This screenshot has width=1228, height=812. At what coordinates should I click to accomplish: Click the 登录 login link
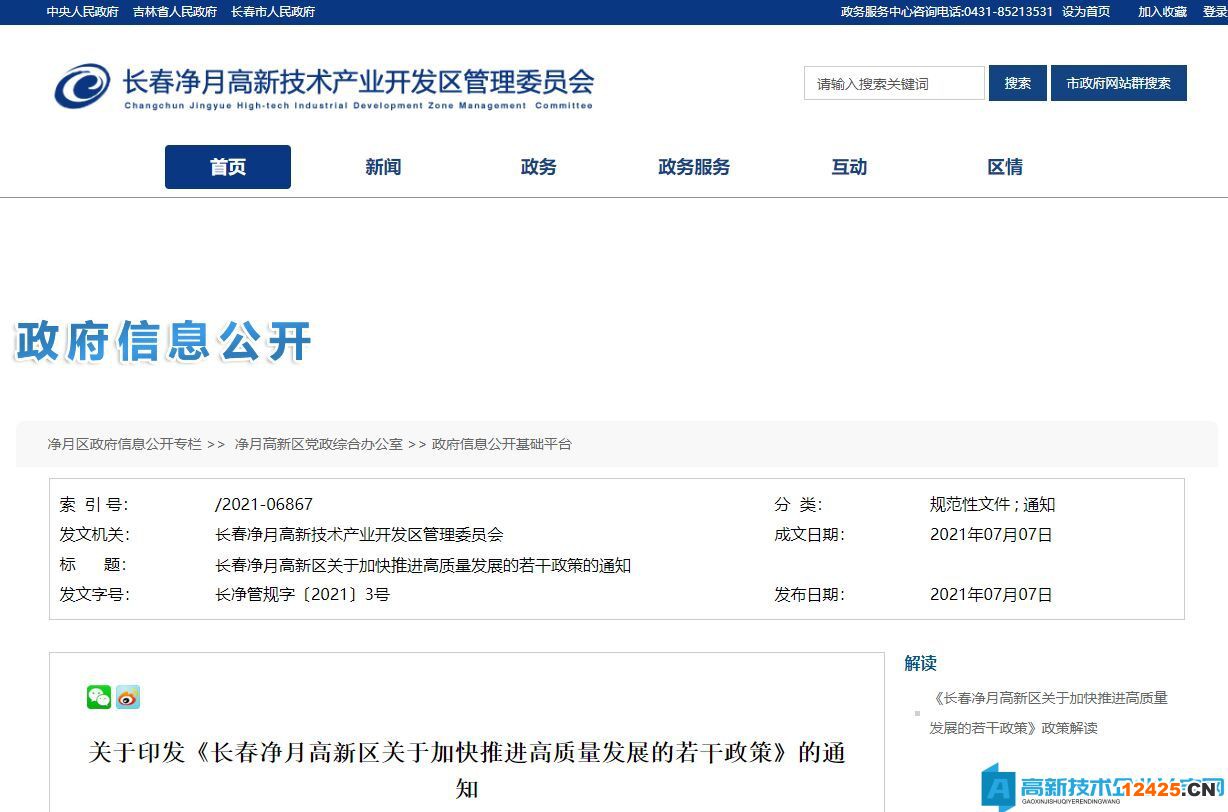(1215, 12)
